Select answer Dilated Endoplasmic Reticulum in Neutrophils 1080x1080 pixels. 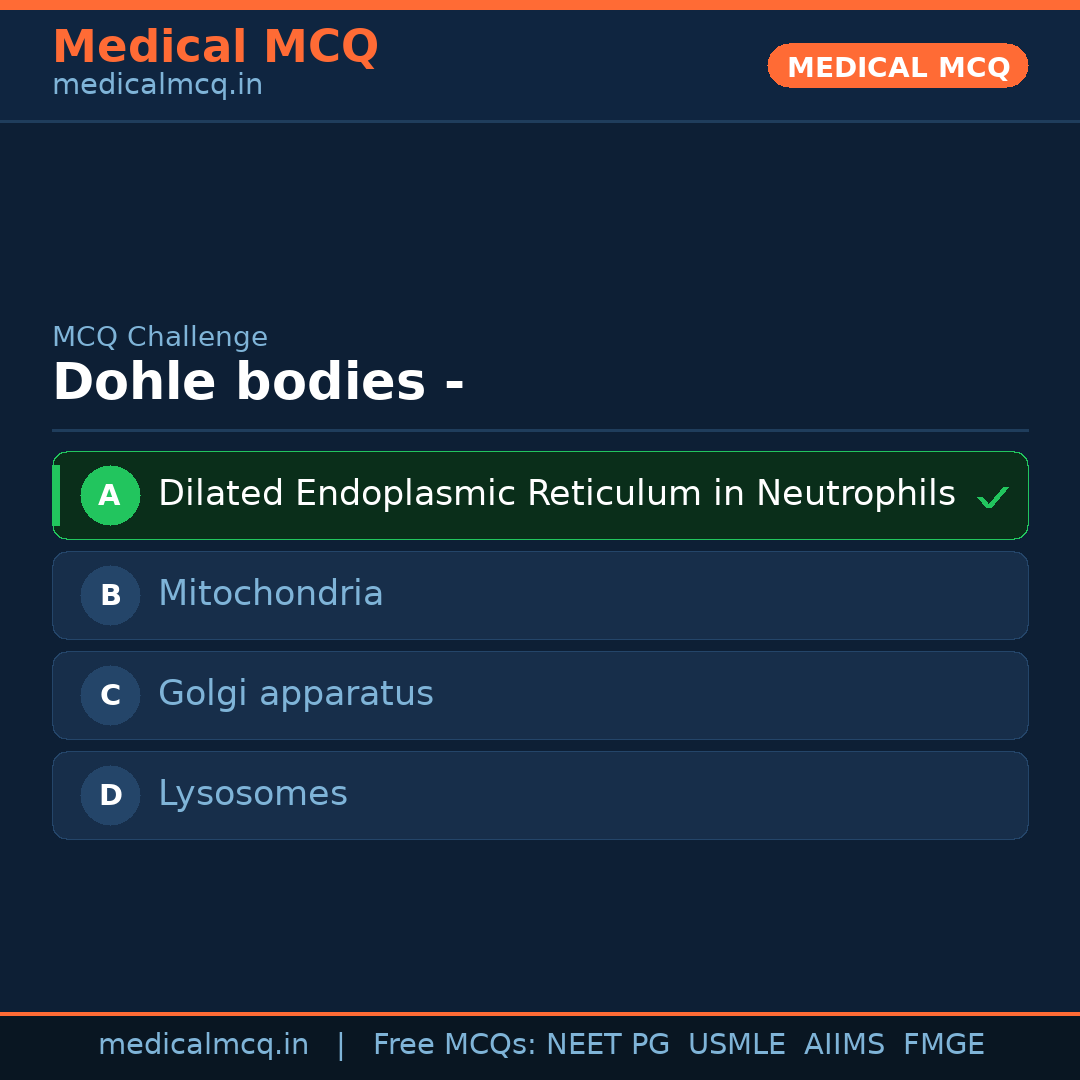(x=556, y=494)
